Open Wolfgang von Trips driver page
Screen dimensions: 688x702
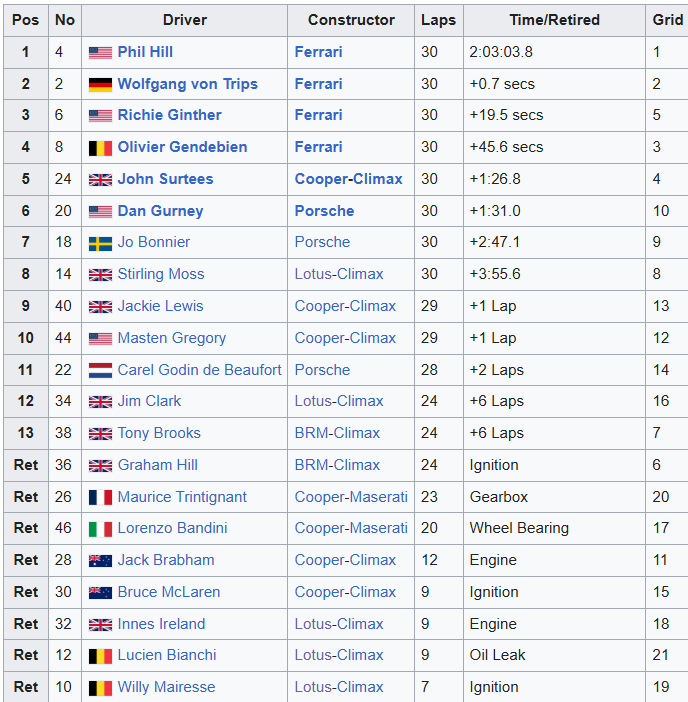click(188, 84)
